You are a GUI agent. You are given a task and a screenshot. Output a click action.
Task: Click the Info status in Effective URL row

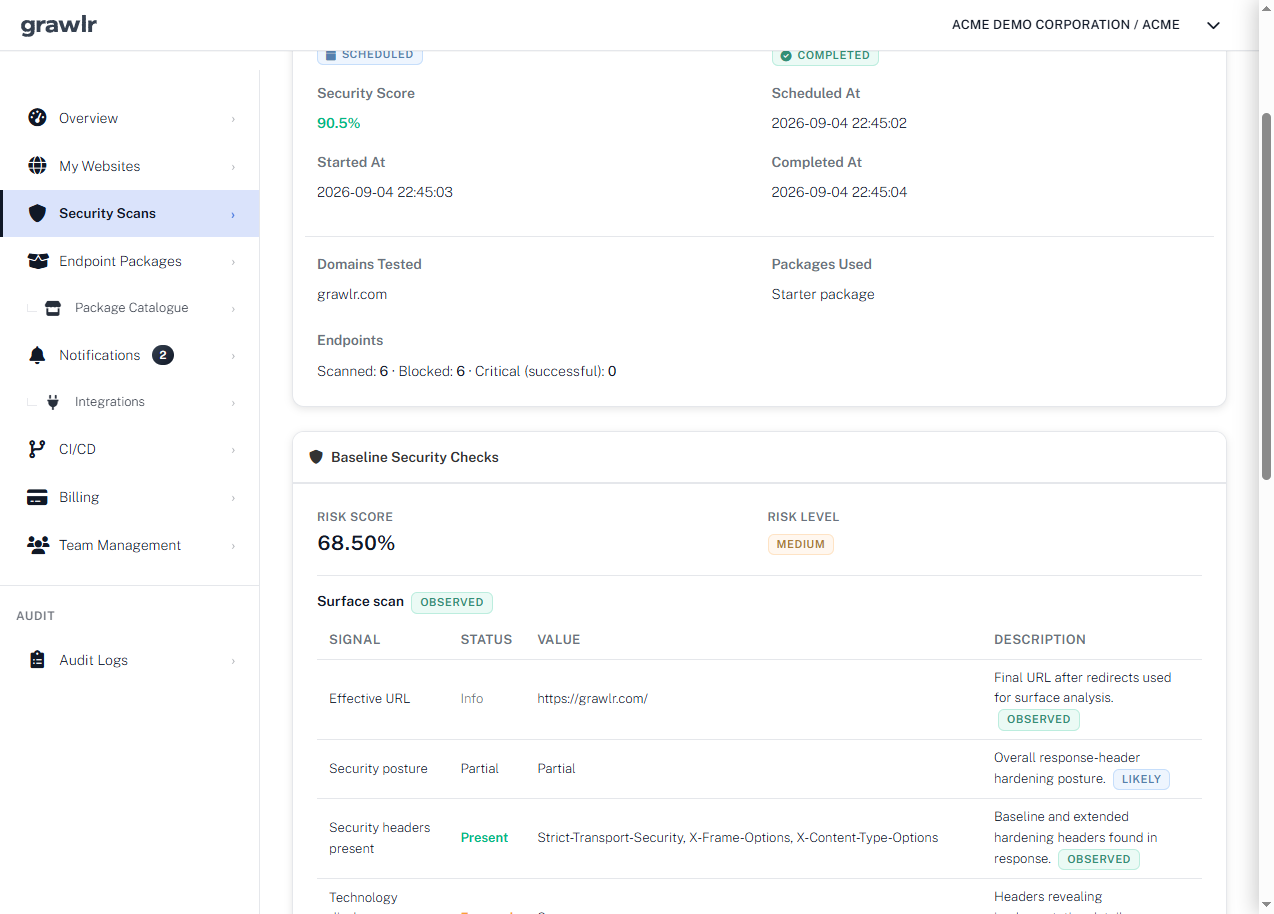(472, 699)
